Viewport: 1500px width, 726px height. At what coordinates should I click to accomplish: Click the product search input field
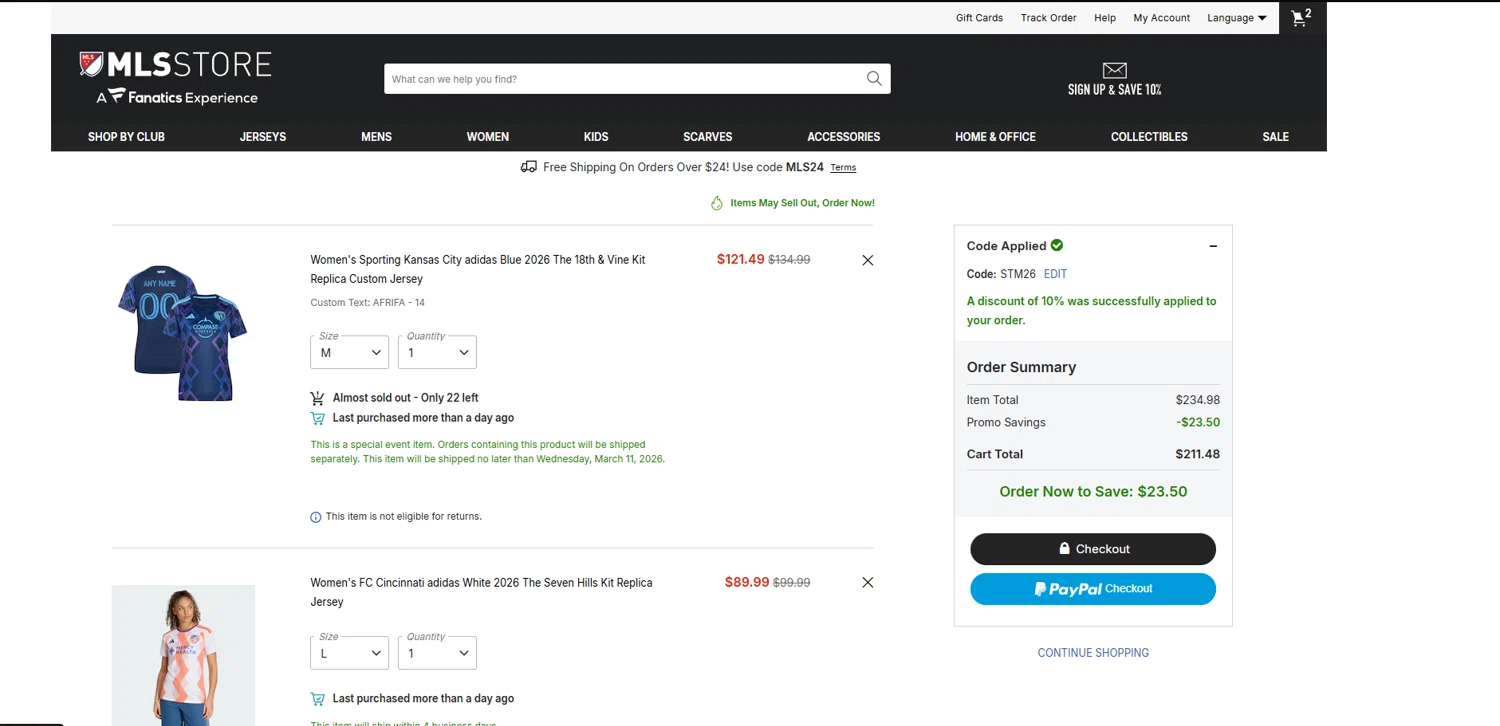(x=625, y=79)
